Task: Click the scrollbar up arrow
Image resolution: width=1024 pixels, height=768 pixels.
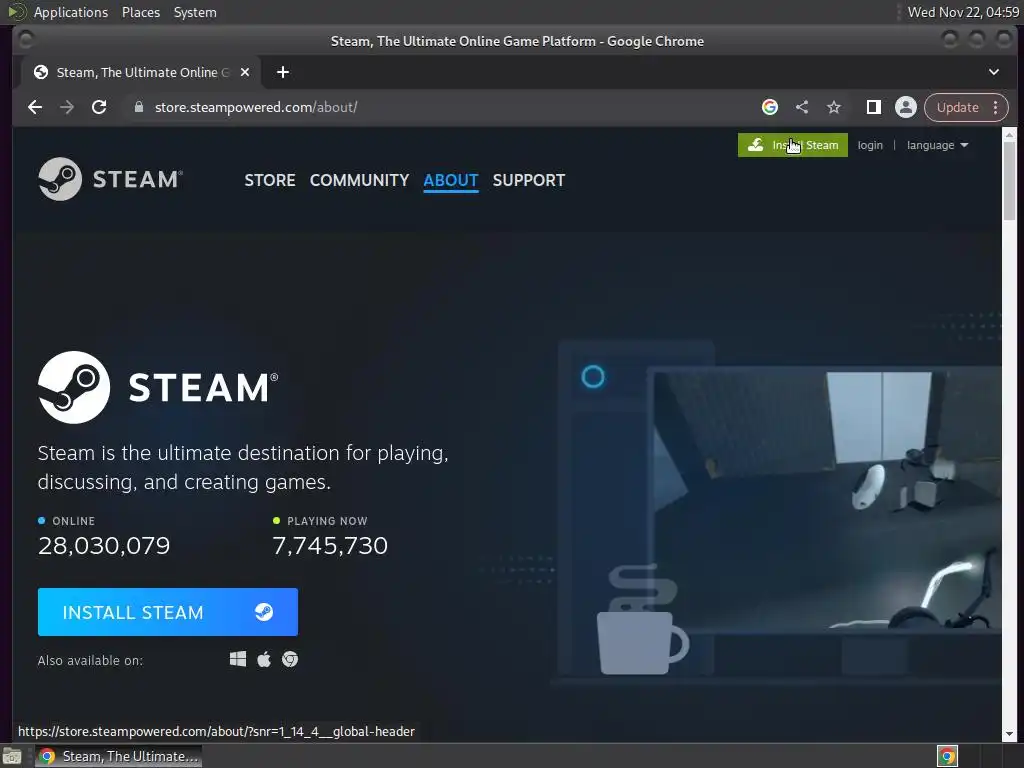Action: pyautogui.click(x=1009, y=135)
